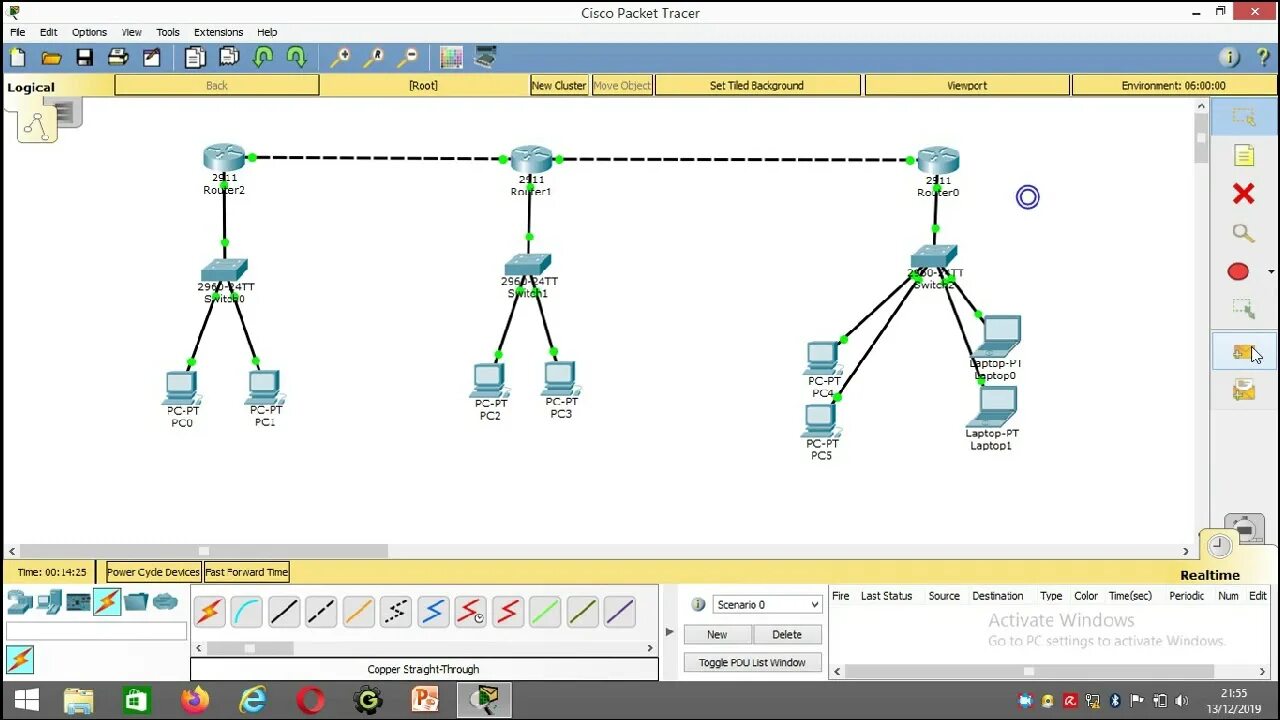Expand the PDU panel with triangle arrow

tap(669, 632)
